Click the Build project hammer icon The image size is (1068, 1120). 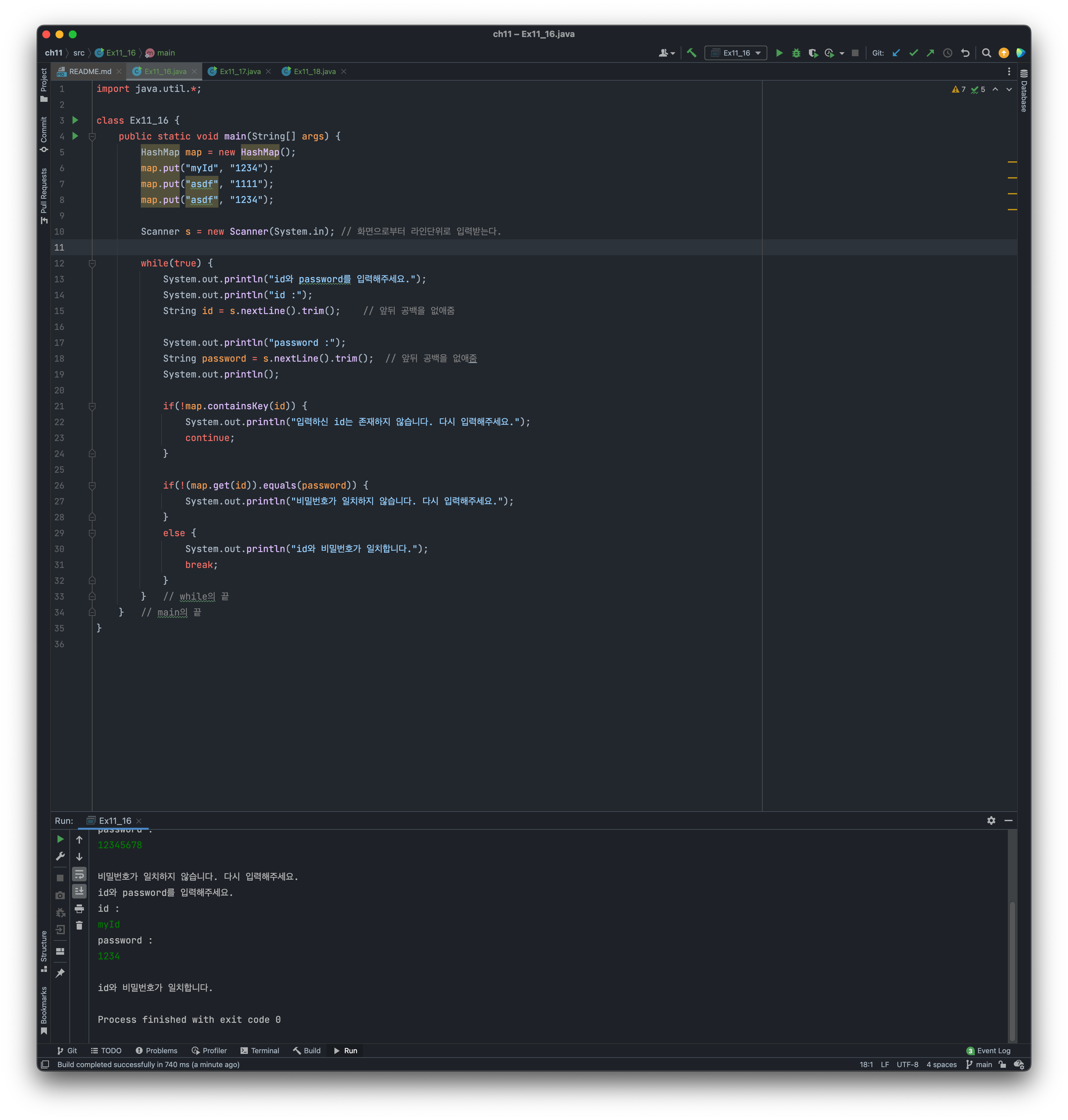point(692,53)
